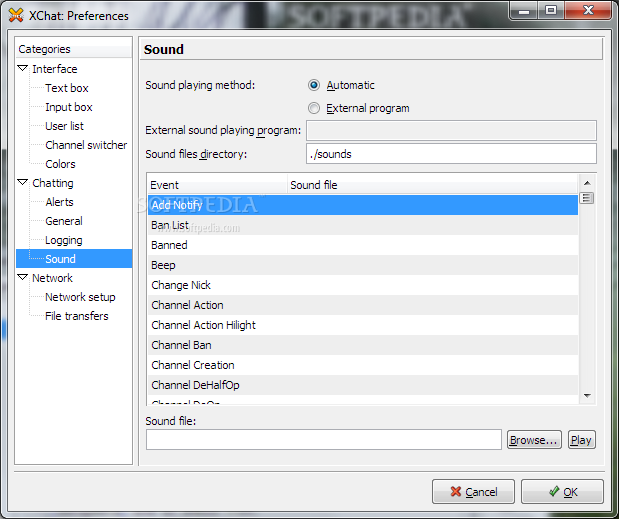
Task: Select the Network category label
Action: (52, 278)
